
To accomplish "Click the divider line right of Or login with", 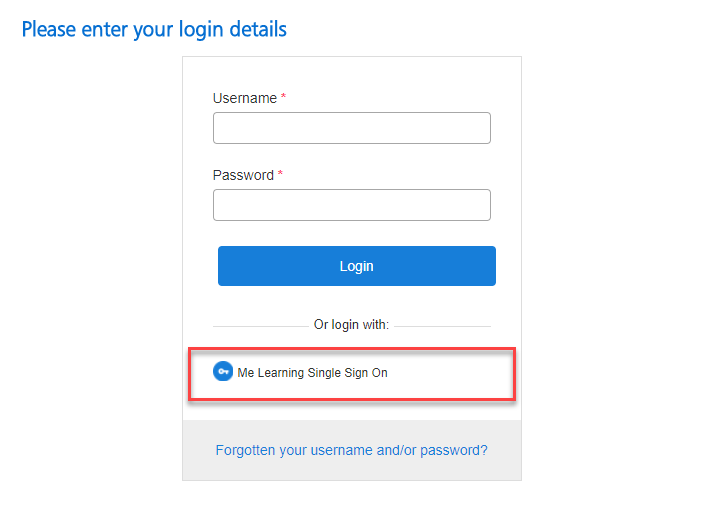I will [442, 326].
